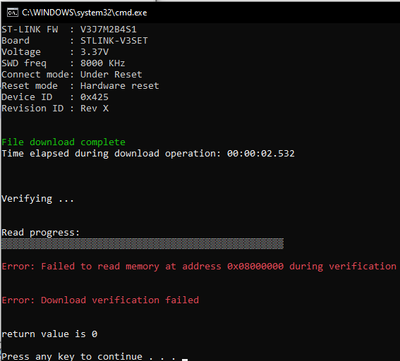Click the 'Verifying ...' line
The width and height of the screenshot is (400, 361).
point(38,199)
